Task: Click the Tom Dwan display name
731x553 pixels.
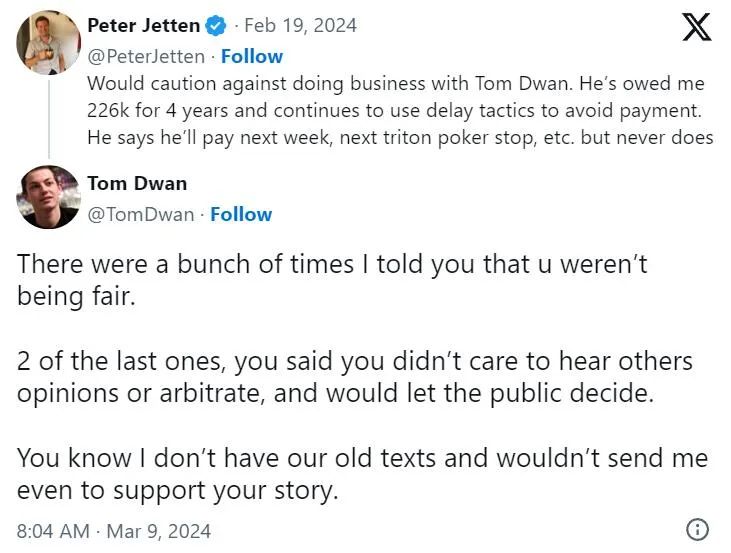Action: click(137, 183)
